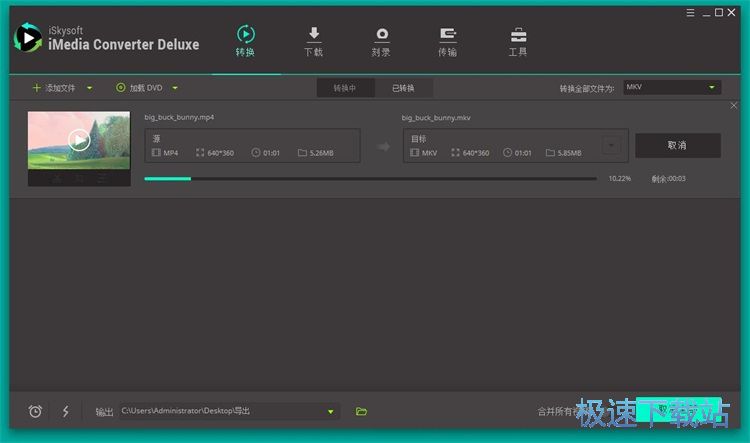Play the big_buck_bunny video thumbnail
The image size is (750, 443).
point(79,140)
